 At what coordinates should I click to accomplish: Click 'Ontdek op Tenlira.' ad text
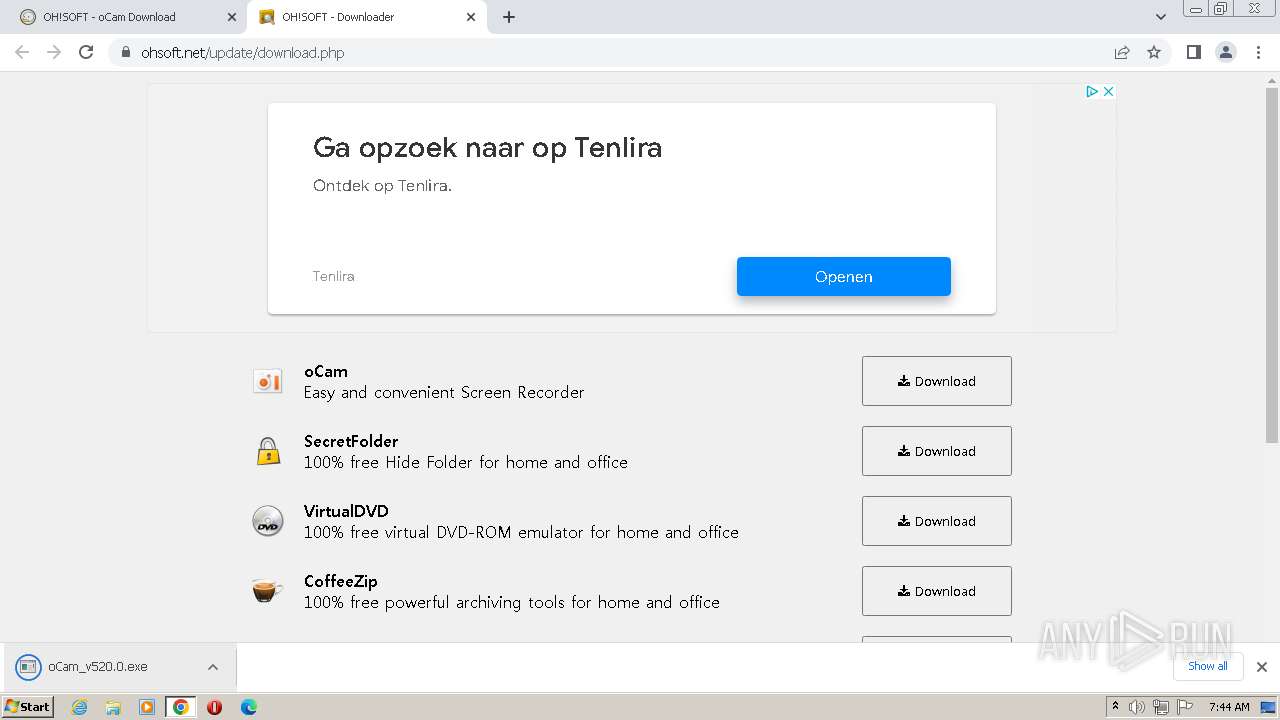pyautogui.click(x=382, y=186)
